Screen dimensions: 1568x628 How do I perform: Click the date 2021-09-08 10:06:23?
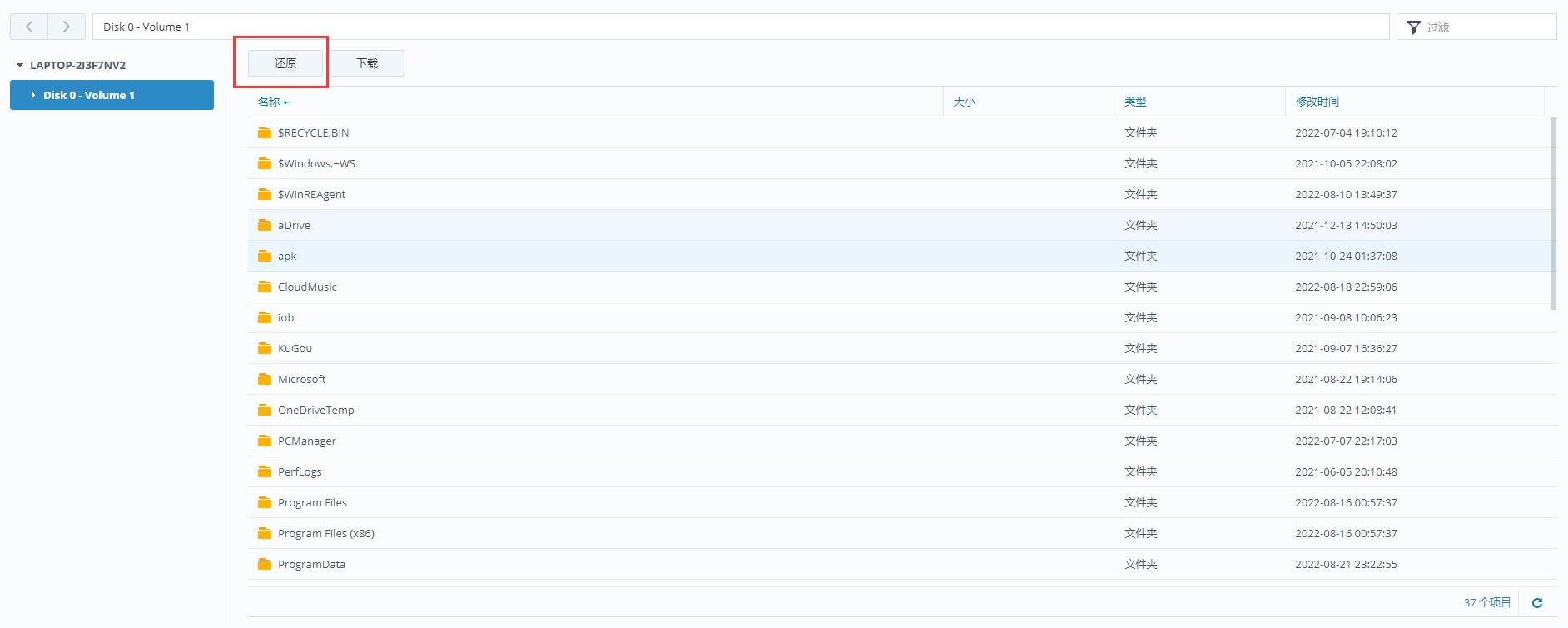[x=1346, y=317]
